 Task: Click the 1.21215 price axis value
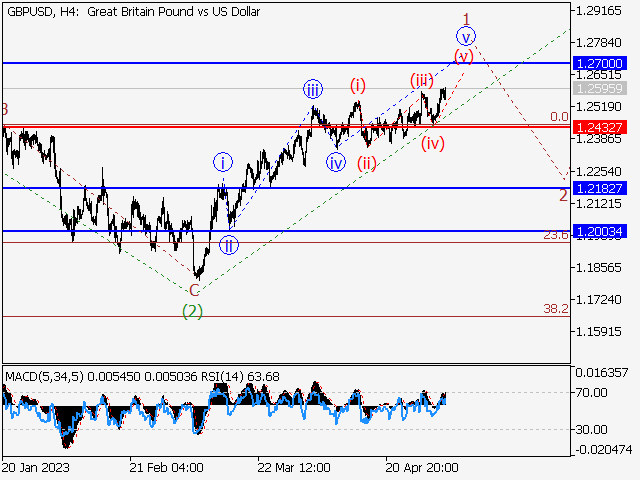pyautogui.click(x=598, y=203)
